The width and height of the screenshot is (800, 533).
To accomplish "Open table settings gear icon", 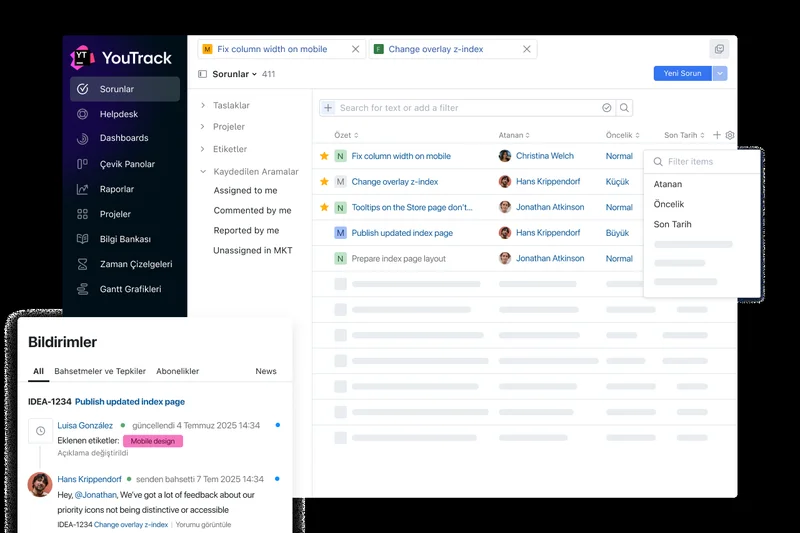I will point(730,135).
